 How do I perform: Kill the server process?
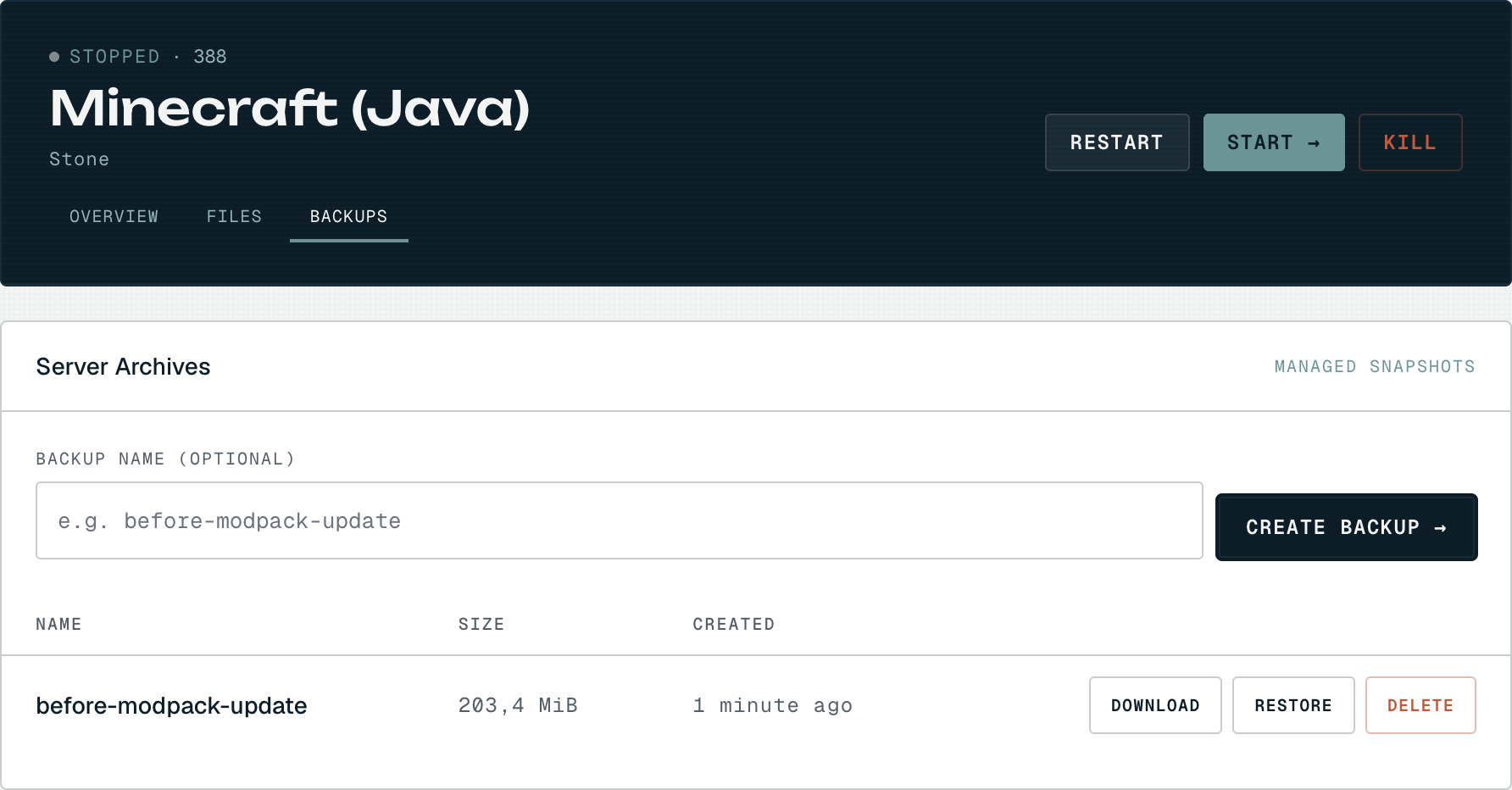click(x=1410, y=142)
